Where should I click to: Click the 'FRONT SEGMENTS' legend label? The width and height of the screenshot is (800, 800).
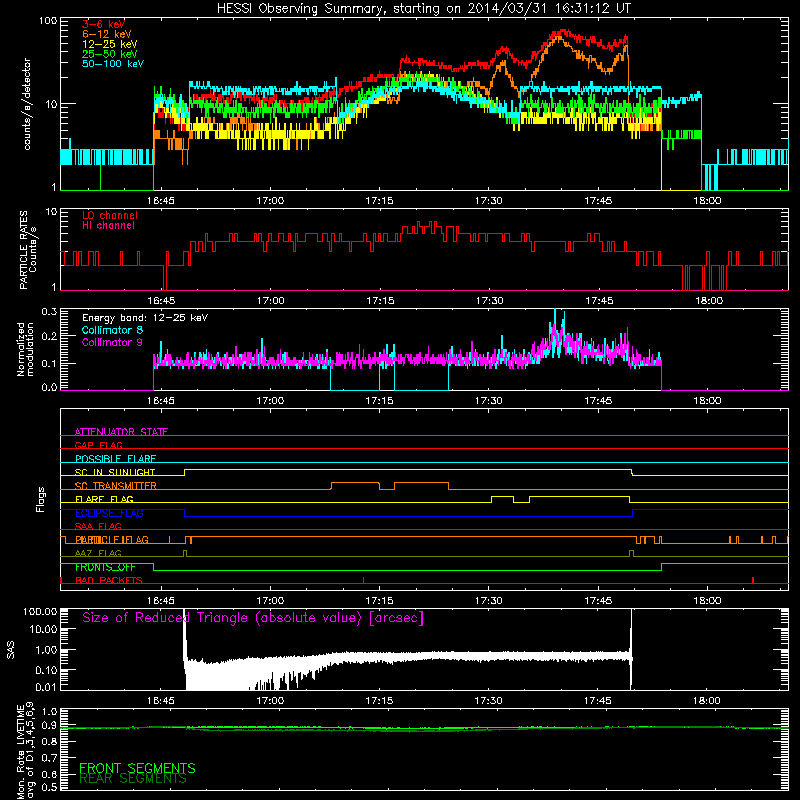tap(137, 768)
